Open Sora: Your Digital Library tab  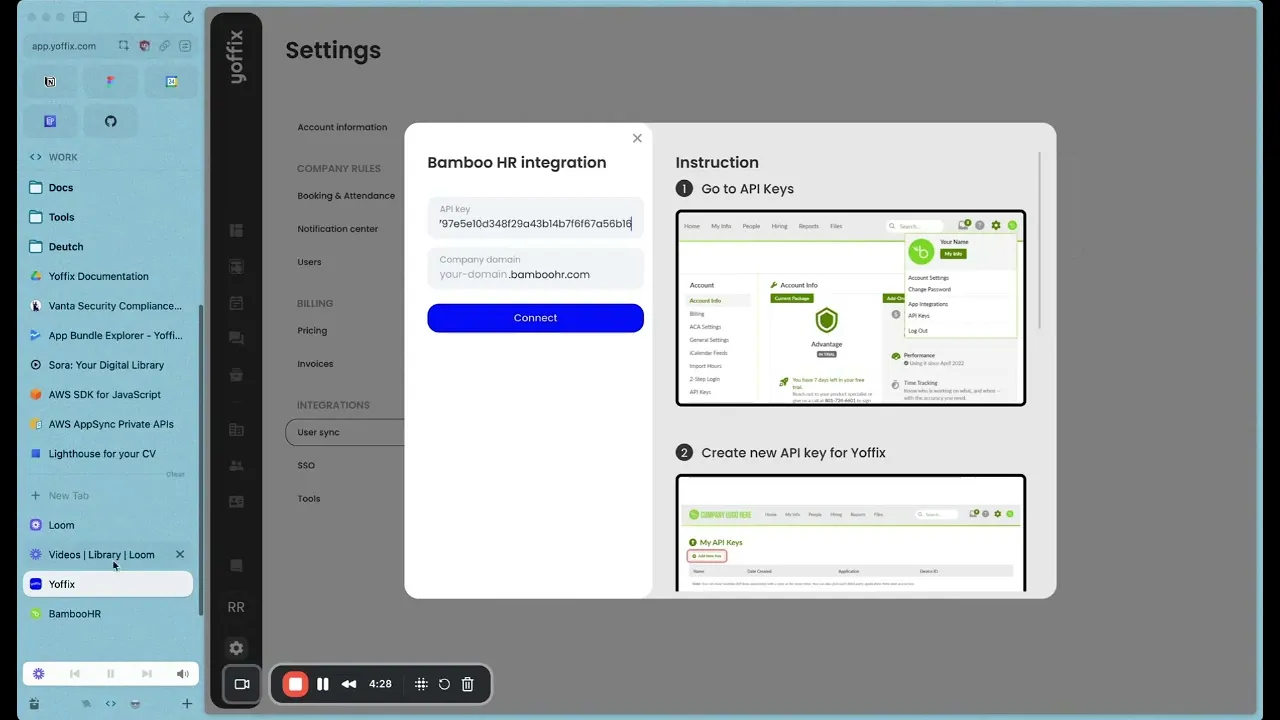(110, 365)
